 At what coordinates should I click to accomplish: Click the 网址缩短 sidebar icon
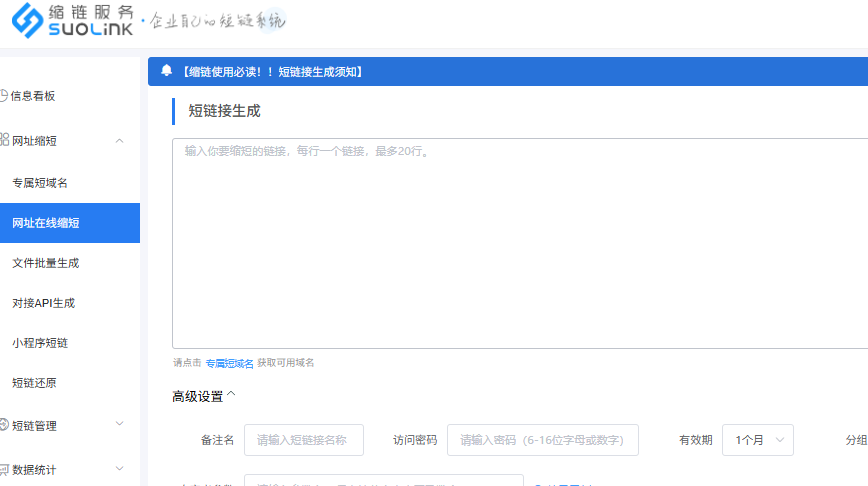point(4,141)
